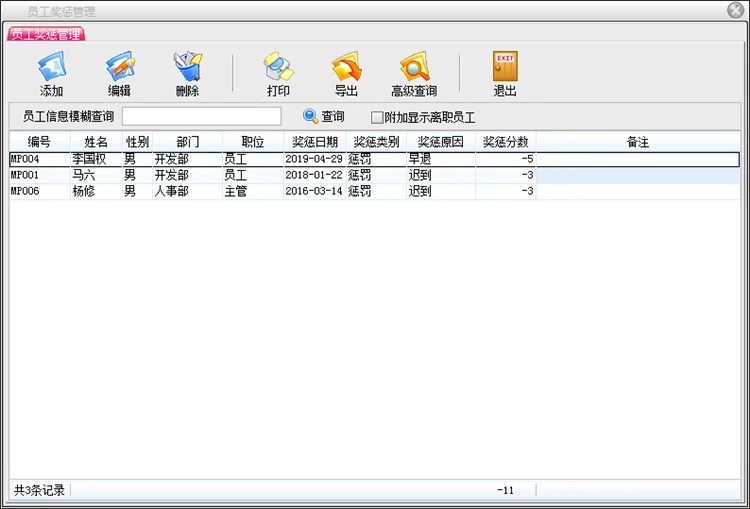Click the 早退 reason cell
Screen dimensions: 750x509
441,159
